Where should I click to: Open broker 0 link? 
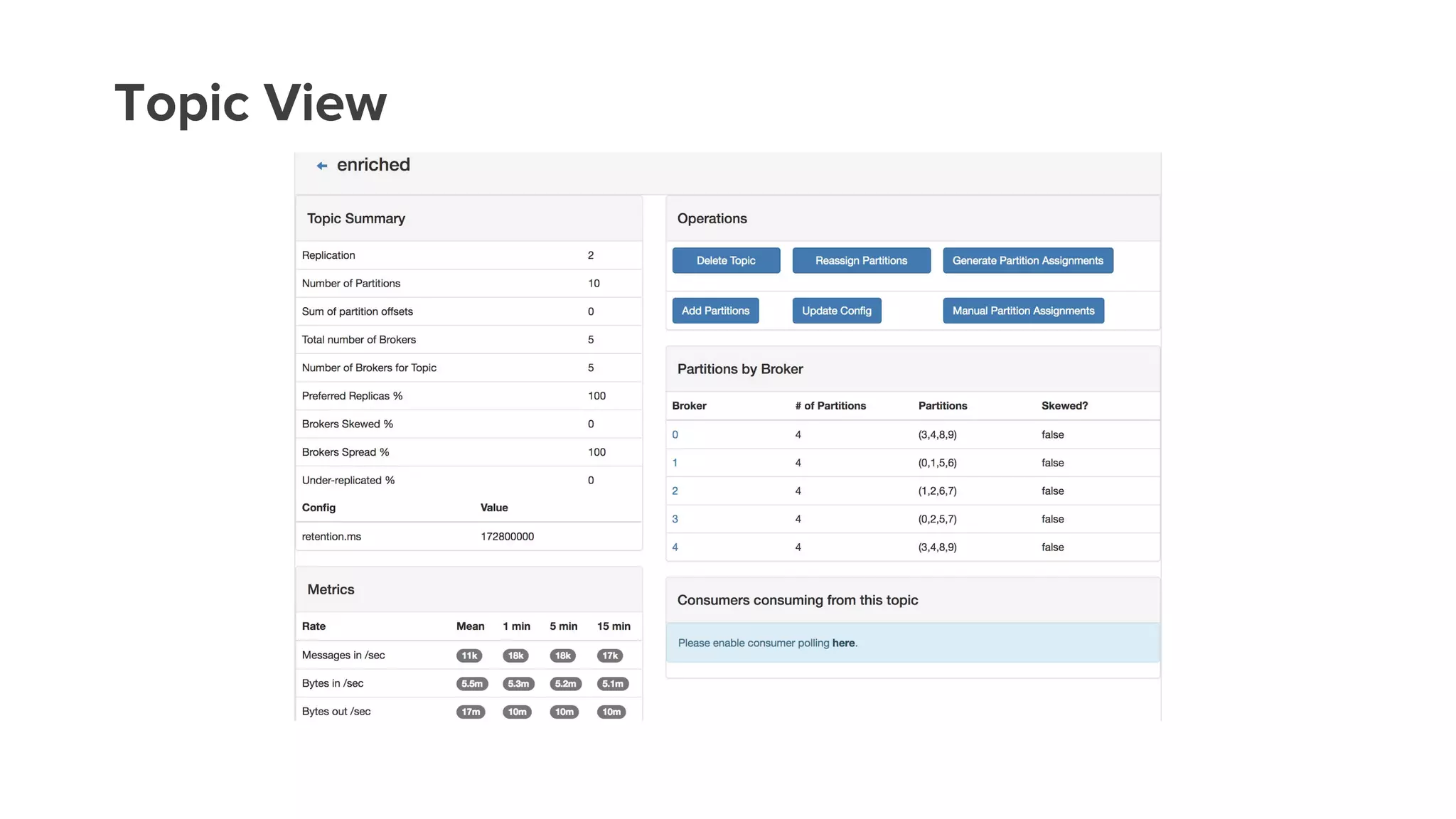(x=675, y=434)
